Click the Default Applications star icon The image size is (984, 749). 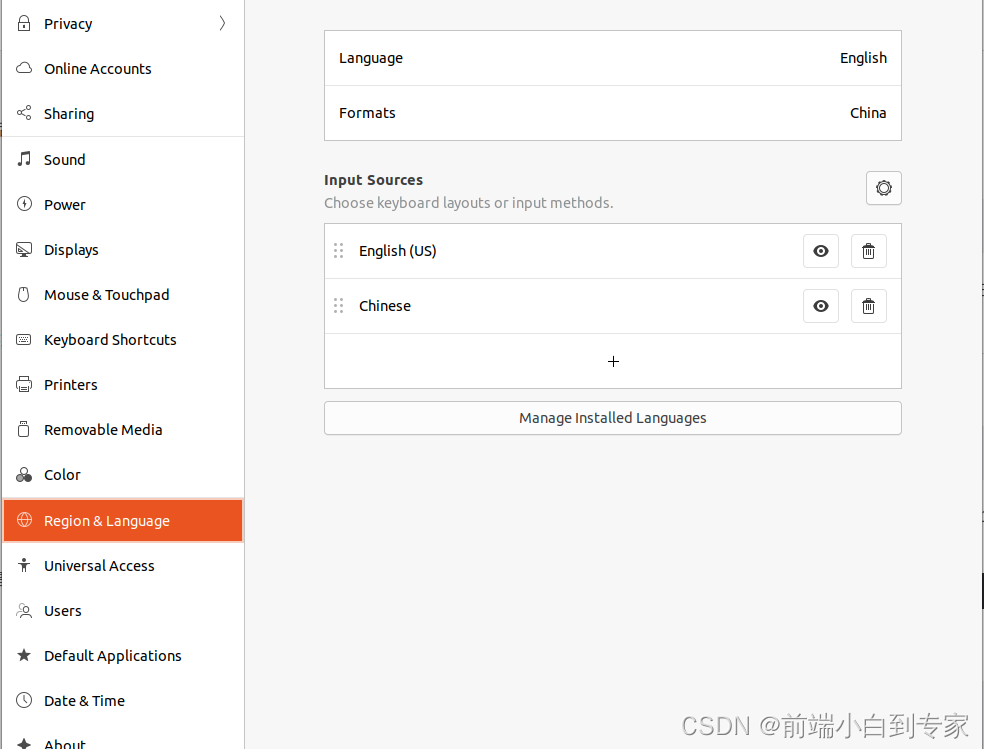click(x=24, y=655)
